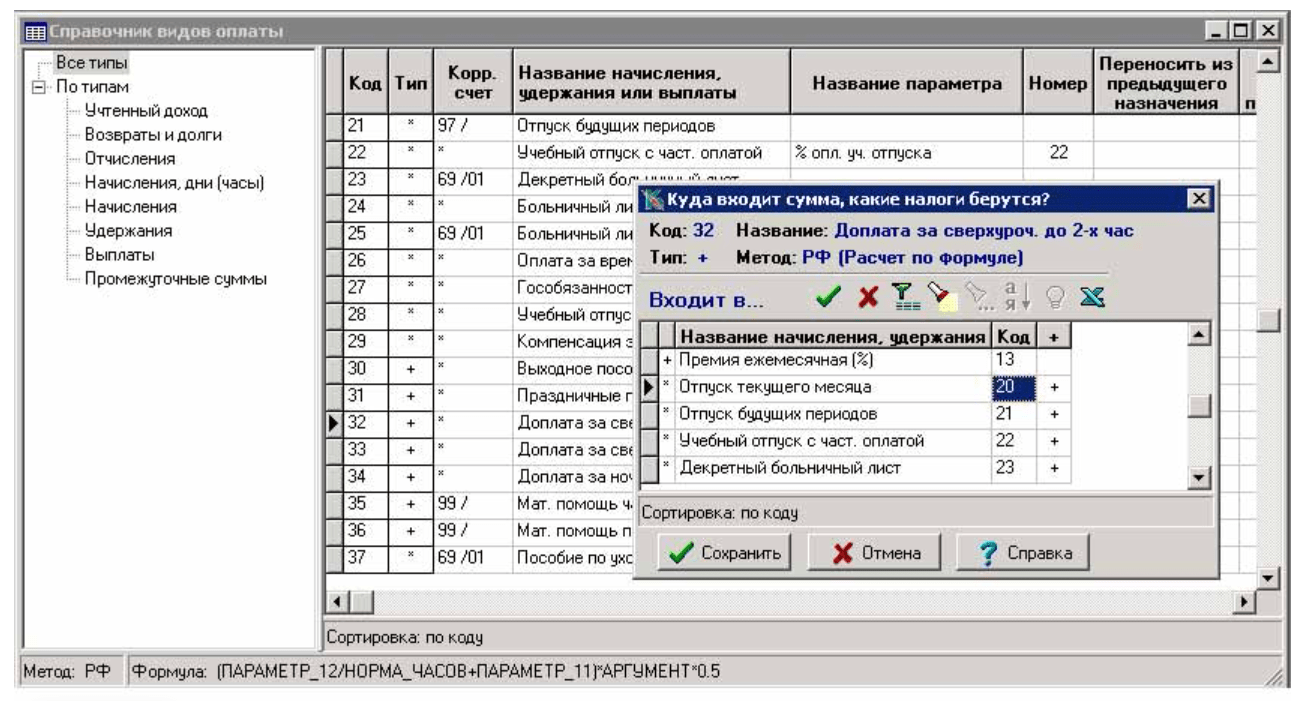Click the red X toolbar icon
Image resolution: width=1304 pixels, height=701 pixels.
[867, 298]
